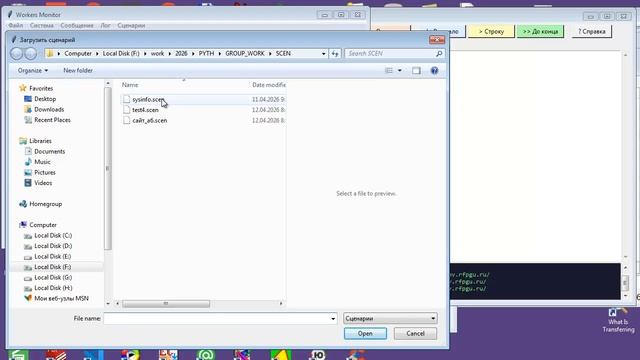Click the Open button

(x=365, y=333)
